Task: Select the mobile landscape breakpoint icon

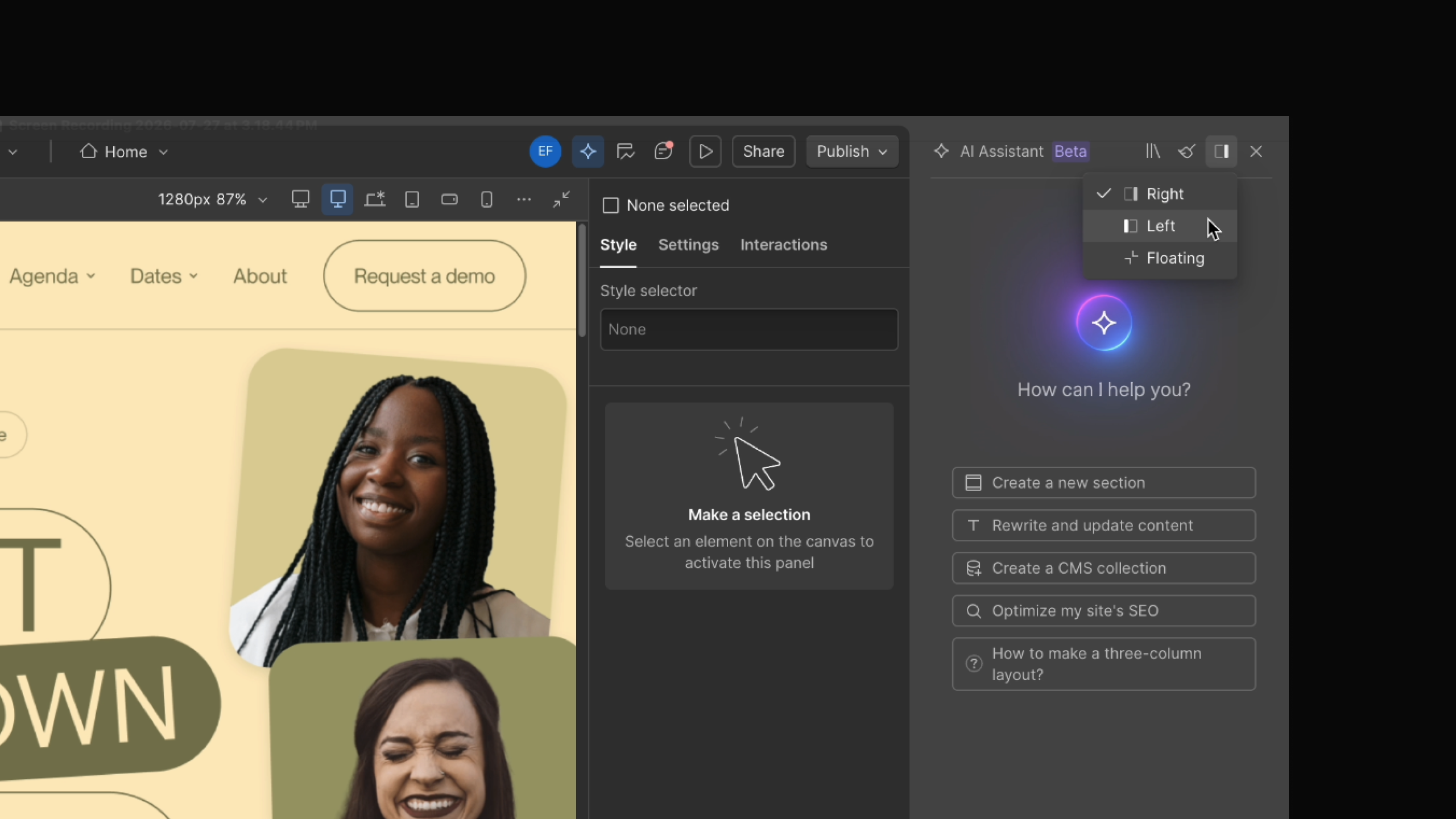Action: [x=449, y=199]
